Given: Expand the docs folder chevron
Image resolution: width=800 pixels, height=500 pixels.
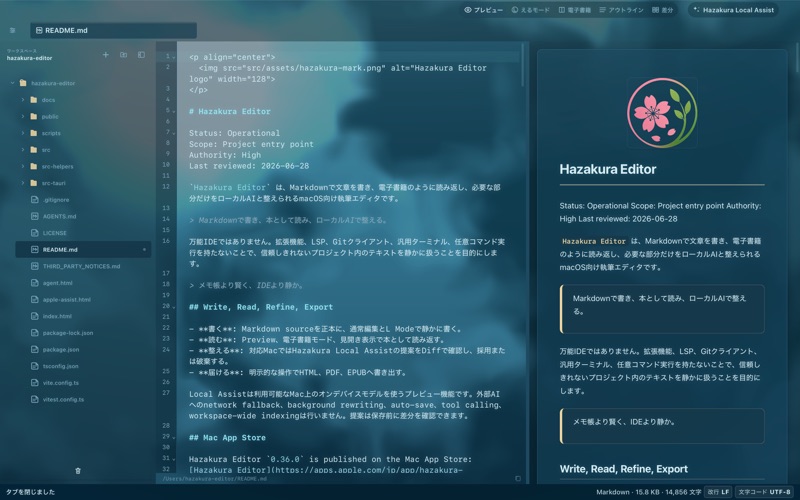Looking at the screenshot, I should click(23, 99).
